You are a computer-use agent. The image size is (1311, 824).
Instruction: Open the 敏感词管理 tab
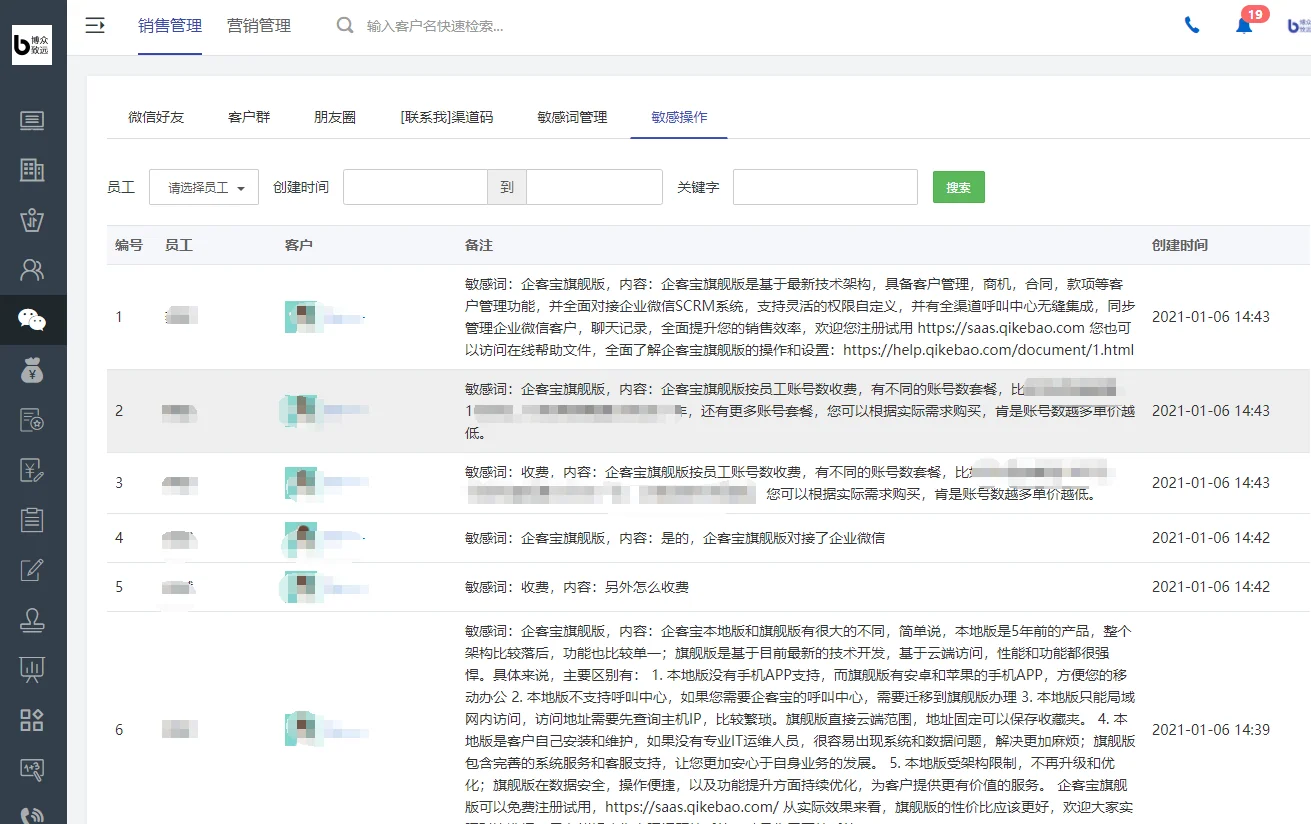[572, 117]
